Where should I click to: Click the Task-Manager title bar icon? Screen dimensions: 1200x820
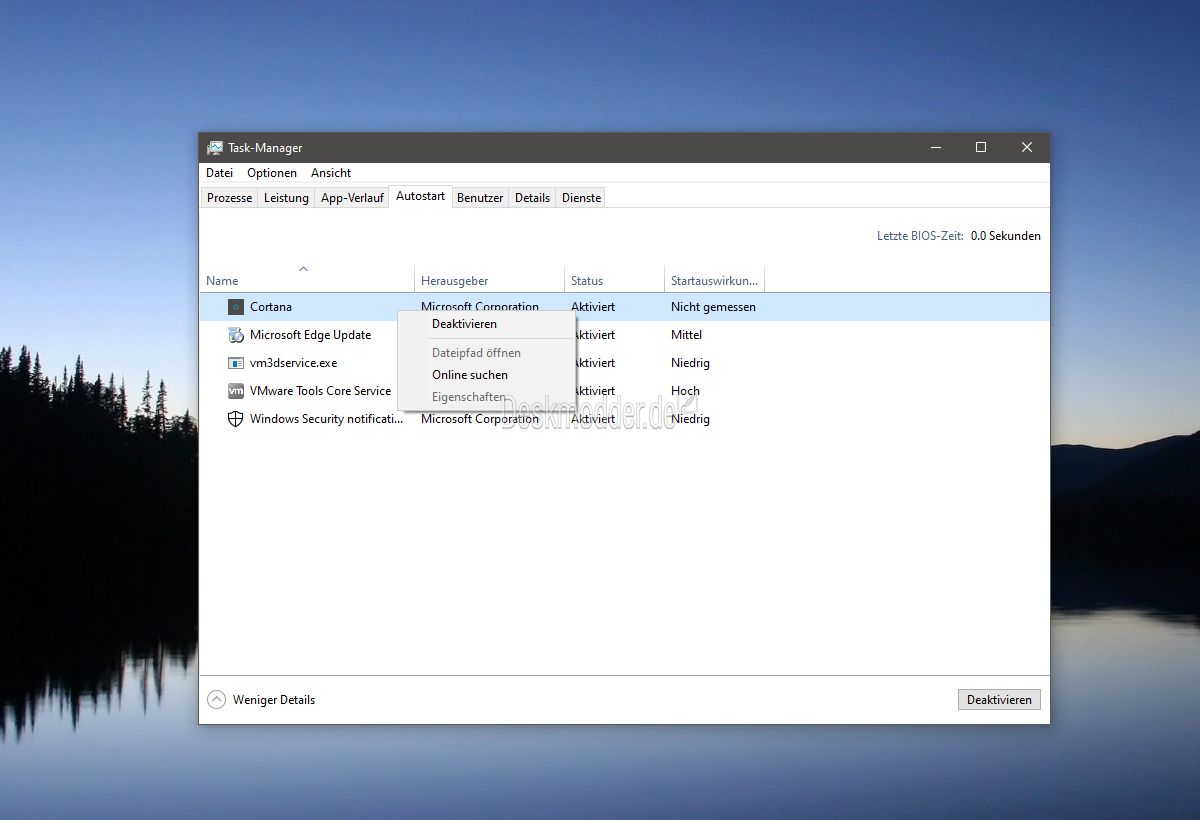[215, 148]
